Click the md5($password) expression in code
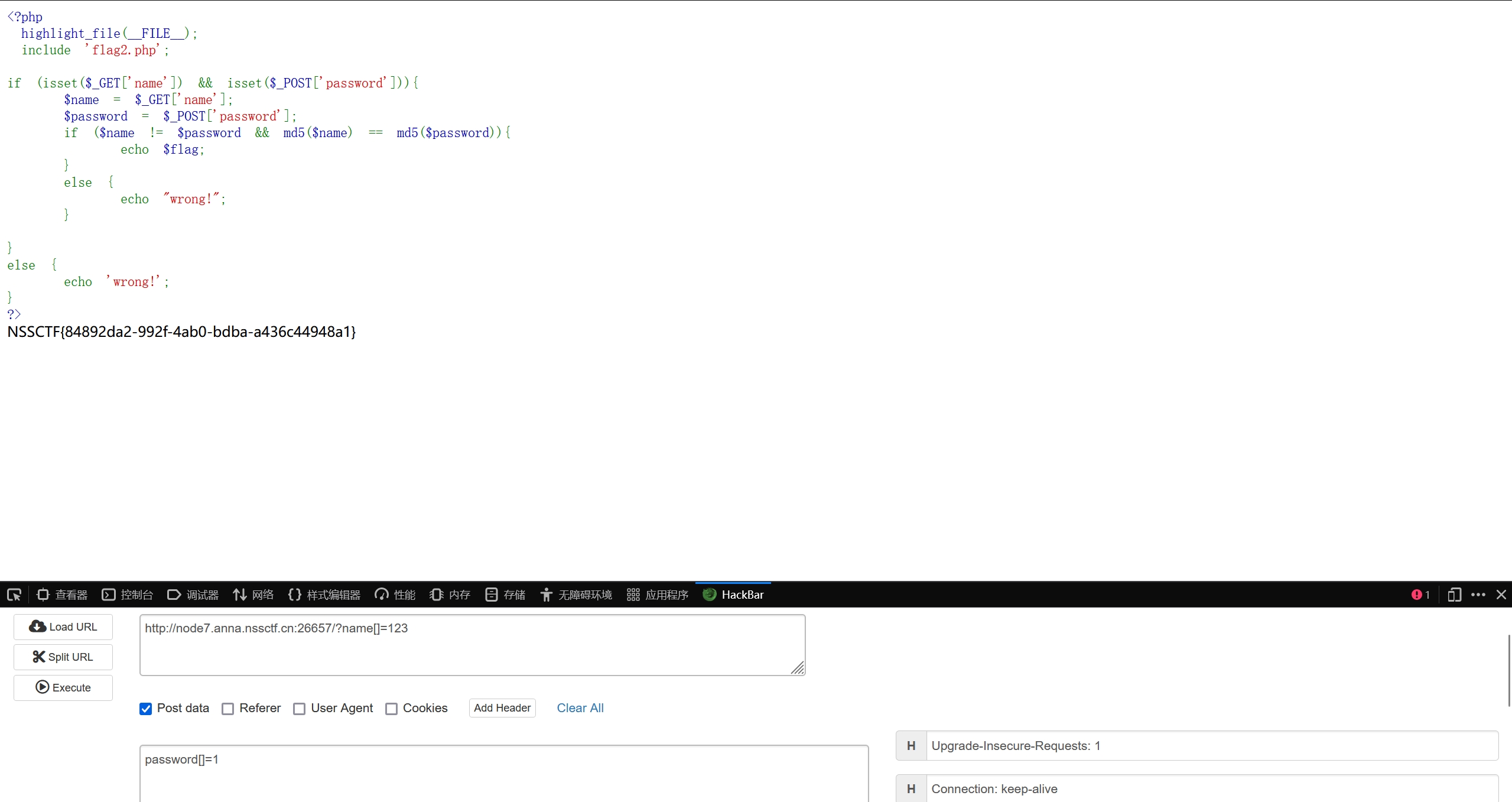The image size is (1512, 802). [448, 133]
